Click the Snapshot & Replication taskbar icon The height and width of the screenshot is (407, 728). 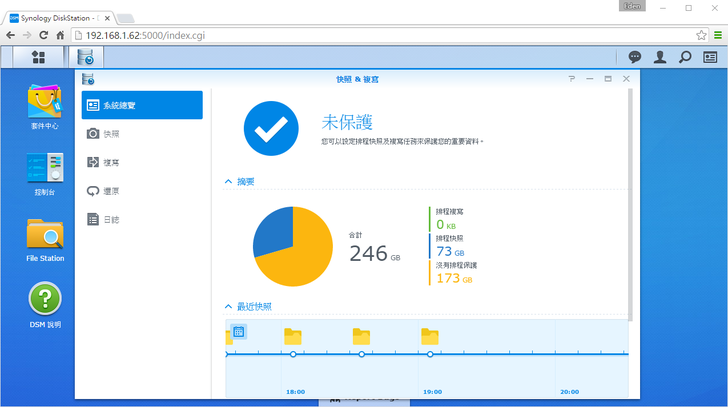pos(86,57)
